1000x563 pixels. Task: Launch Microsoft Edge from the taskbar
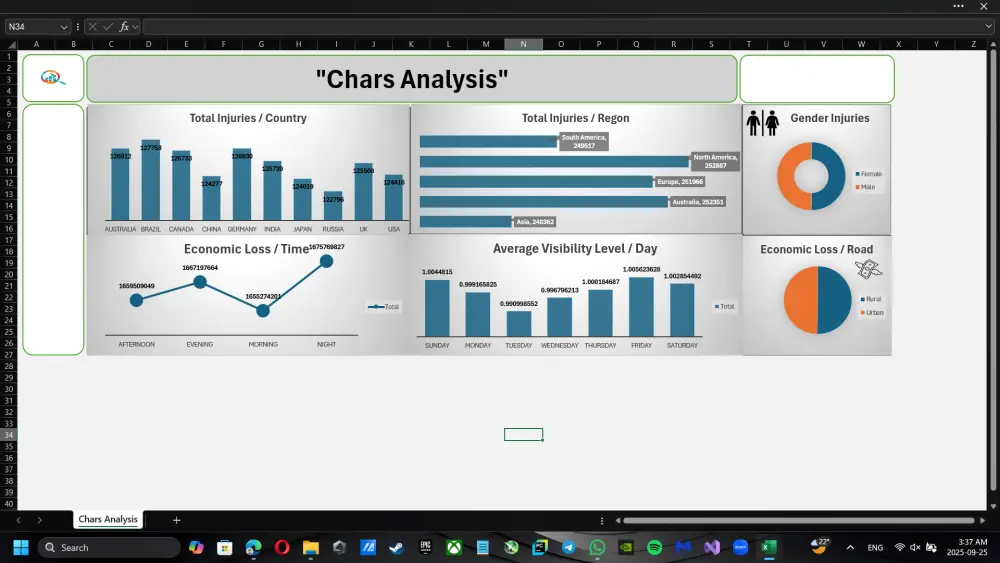pyautogui.click(x=253, y=548)
